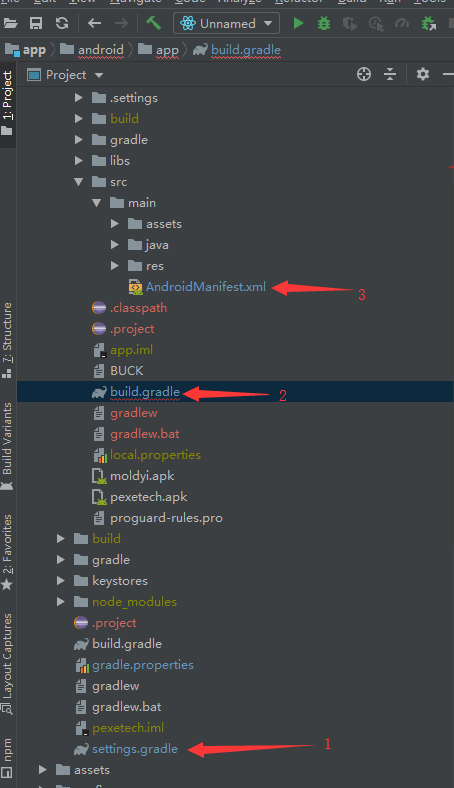Click the Save All disk icon
454x788 pixels.
36,23
